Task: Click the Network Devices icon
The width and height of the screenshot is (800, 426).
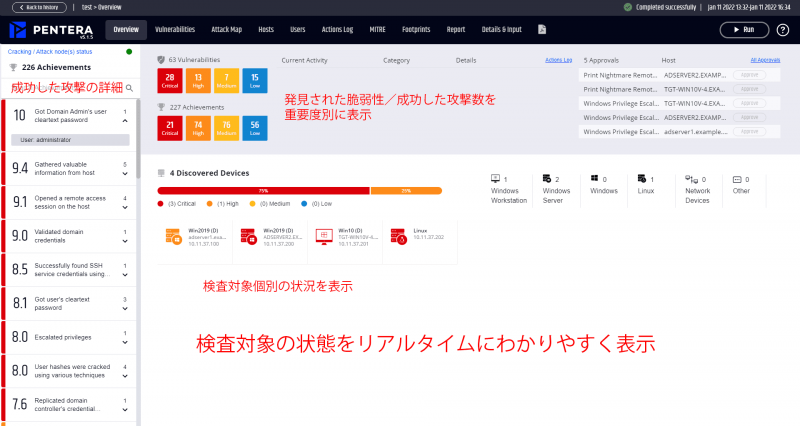Action: pyautogui.click(x=691, y=179)
